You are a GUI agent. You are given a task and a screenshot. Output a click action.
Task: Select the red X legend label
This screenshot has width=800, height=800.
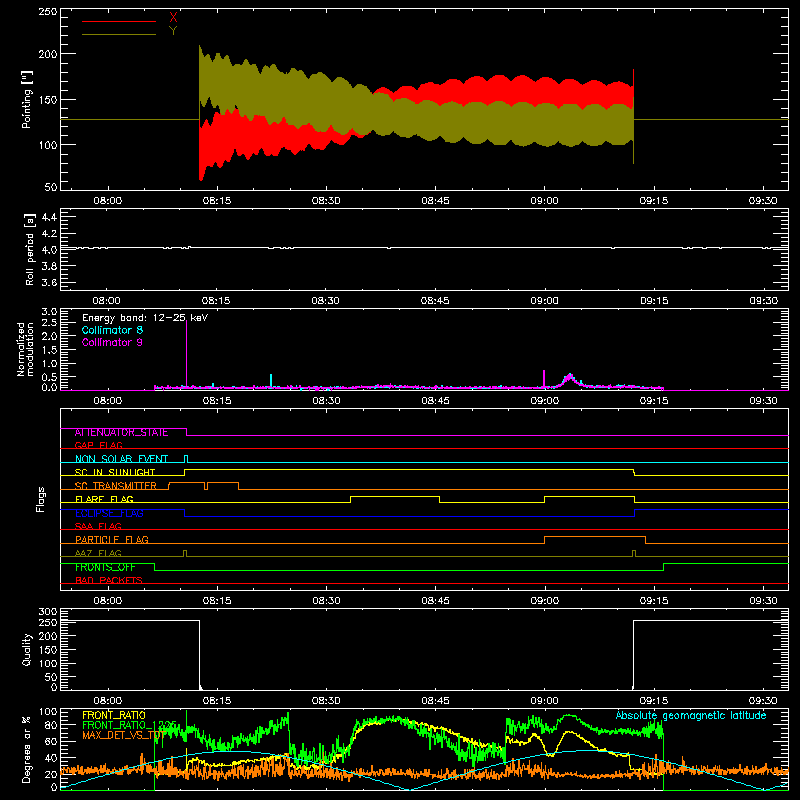173,18
